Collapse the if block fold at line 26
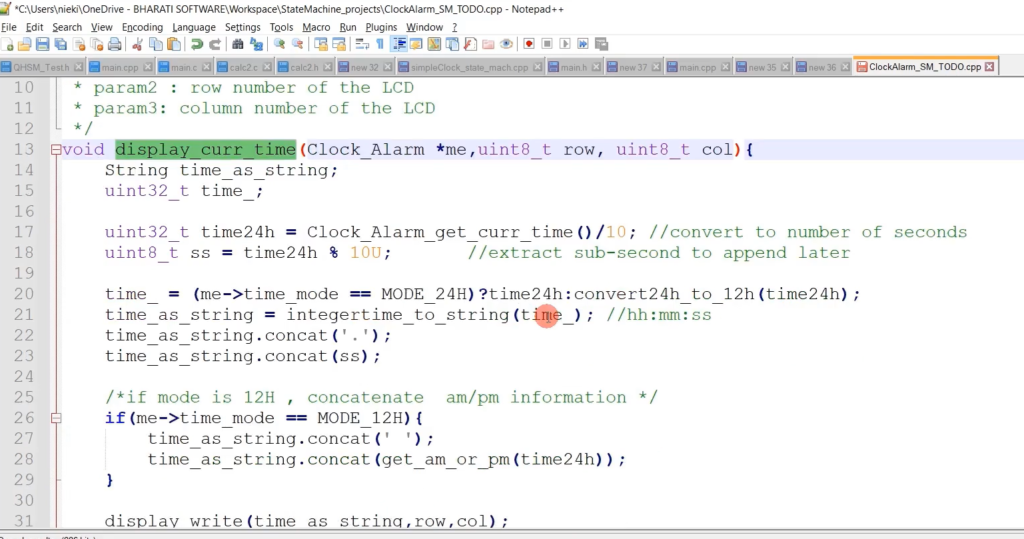The image size is (1024, 539). (55, 418)
